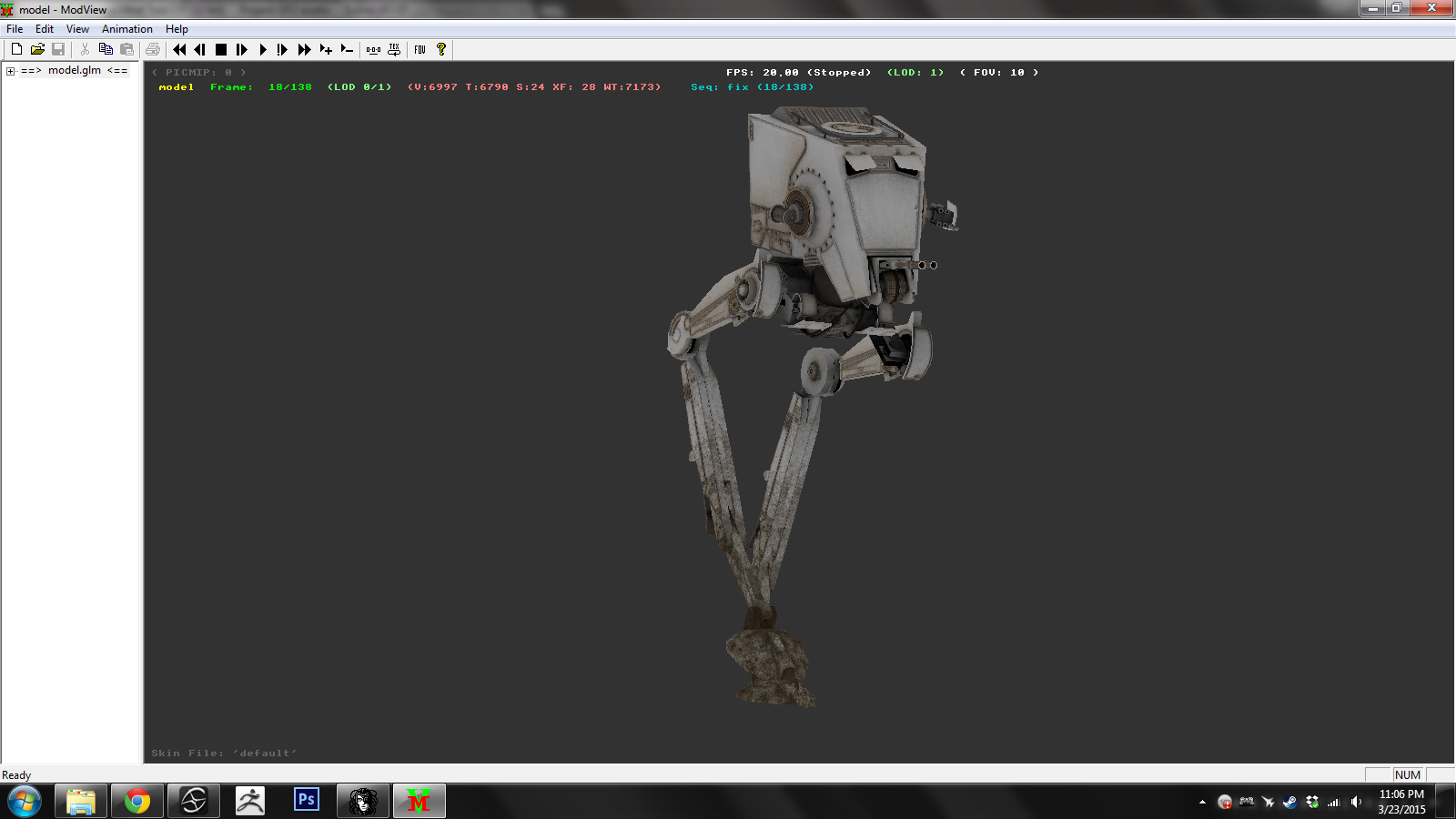This screenshot has width=1456, height=819.
Task: Open the Animation menu
Action: 127,29
